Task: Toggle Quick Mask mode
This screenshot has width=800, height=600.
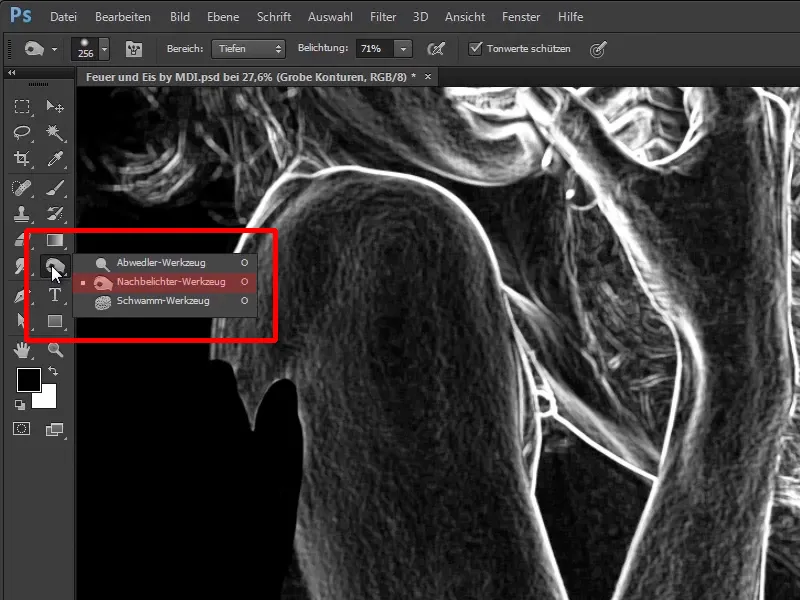Action: coord(21,429)
